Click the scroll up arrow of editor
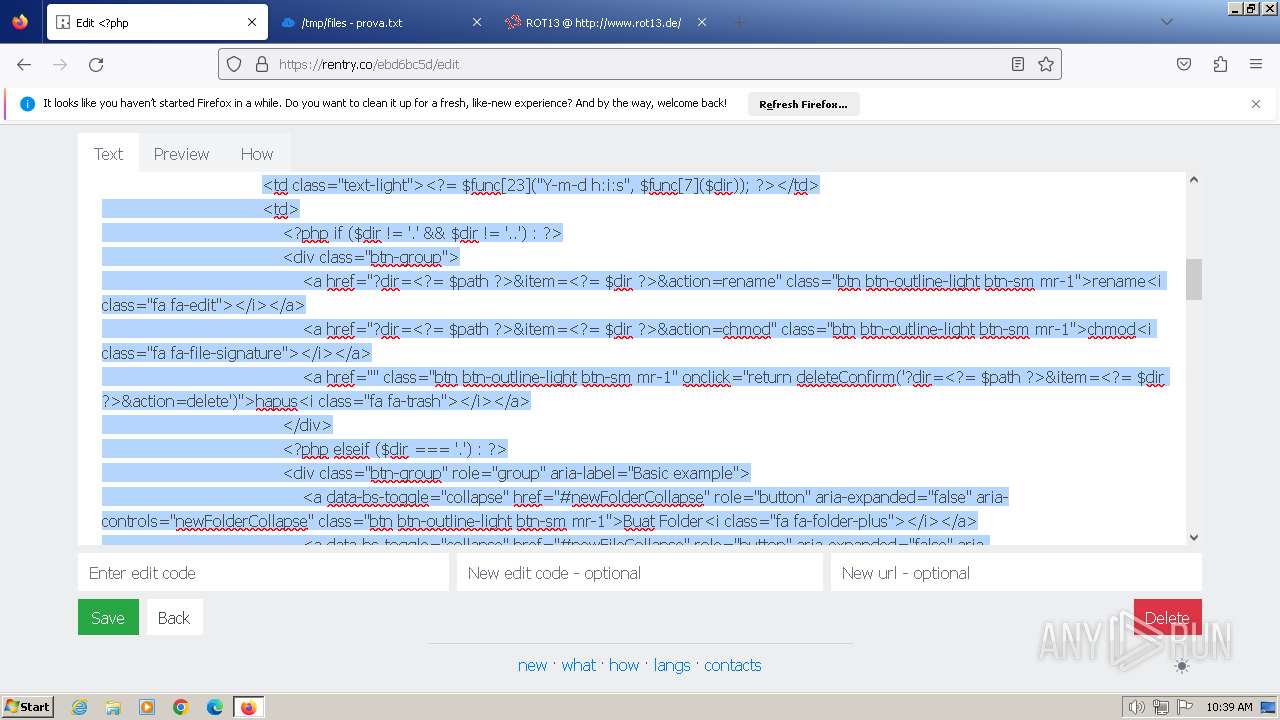 1193,180
